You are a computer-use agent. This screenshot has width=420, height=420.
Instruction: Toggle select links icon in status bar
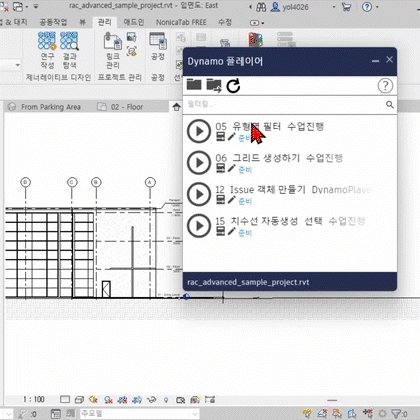click(307, 414)
